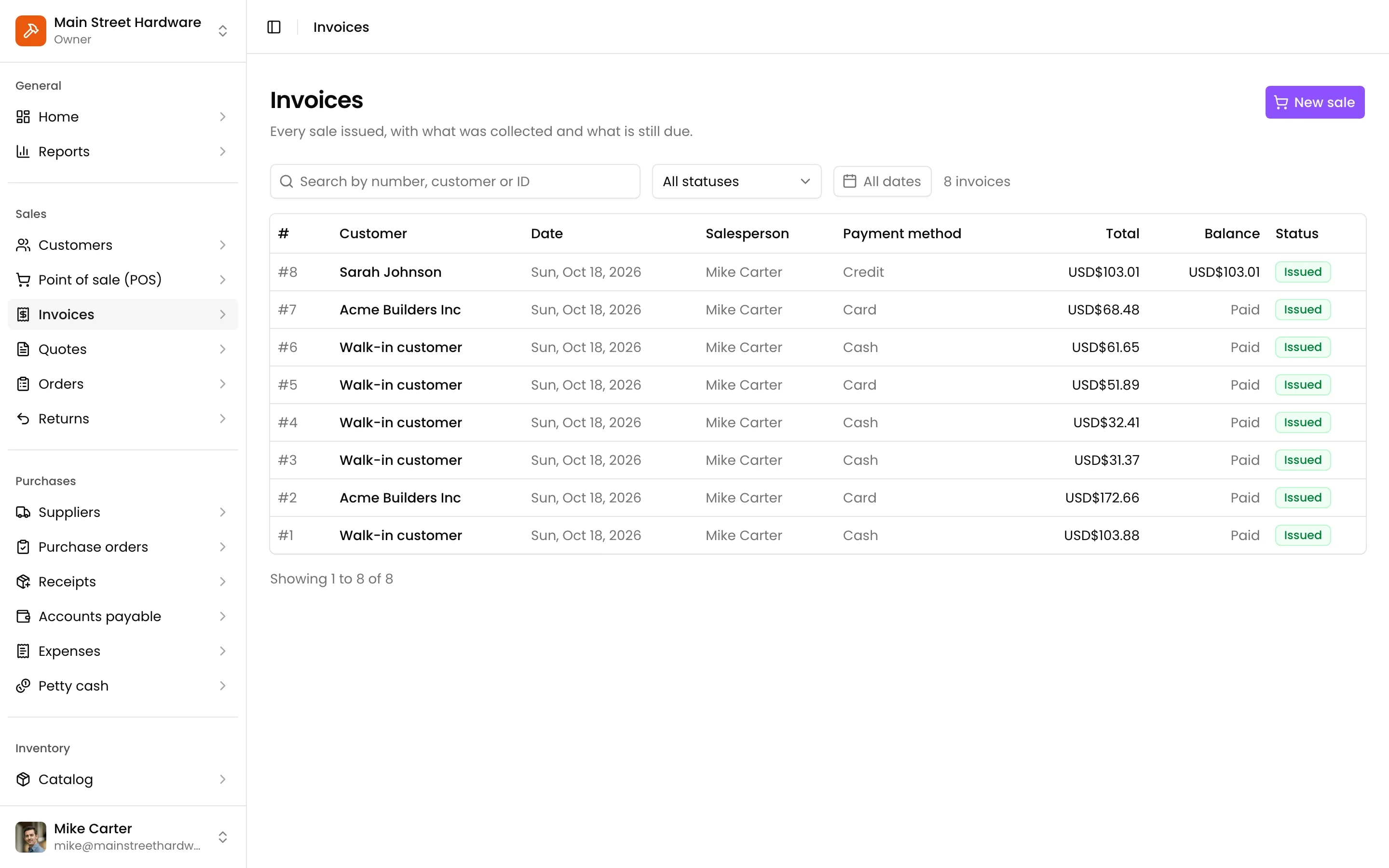Click the Credit payment method cell
Screen dimensions: 1389x868
click(863, 272)
